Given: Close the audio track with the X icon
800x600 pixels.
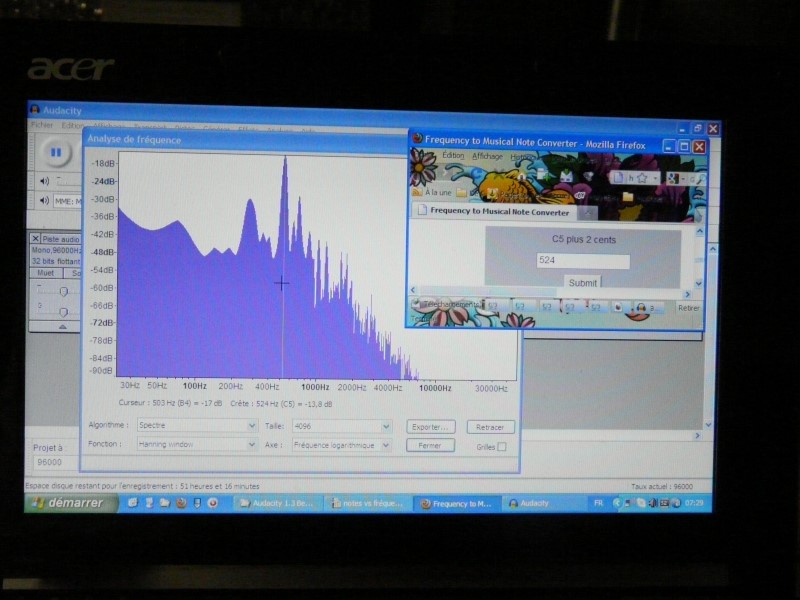Looking at the screenshot, I should pyautogui.click(x=36, y=239).
